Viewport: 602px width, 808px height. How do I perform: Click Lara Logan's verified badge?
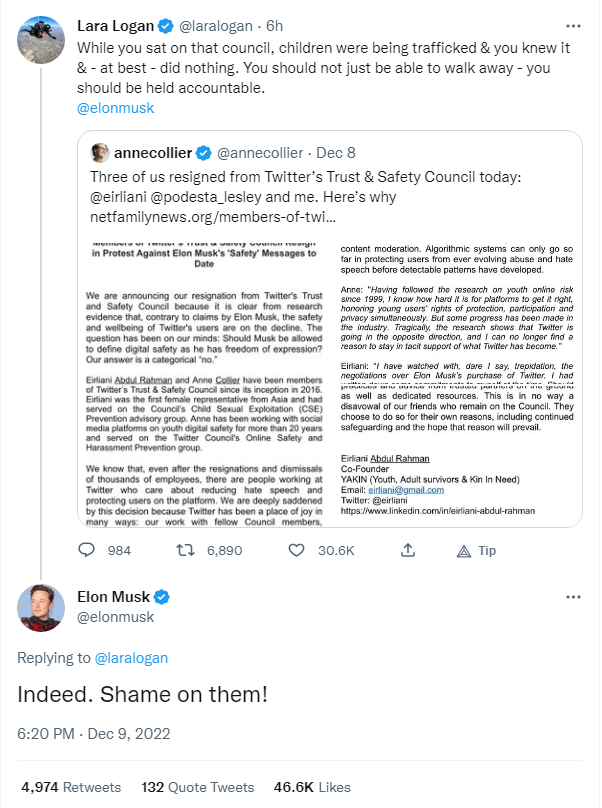click(x=164, y=25)
